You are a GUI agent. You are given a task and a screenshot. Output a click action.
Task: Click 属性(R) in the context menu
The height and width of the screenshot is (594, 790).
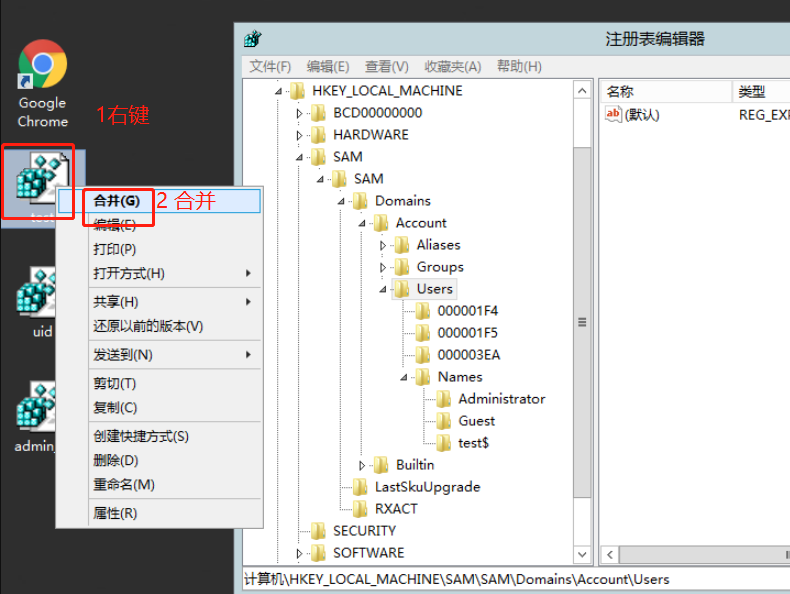115,513
